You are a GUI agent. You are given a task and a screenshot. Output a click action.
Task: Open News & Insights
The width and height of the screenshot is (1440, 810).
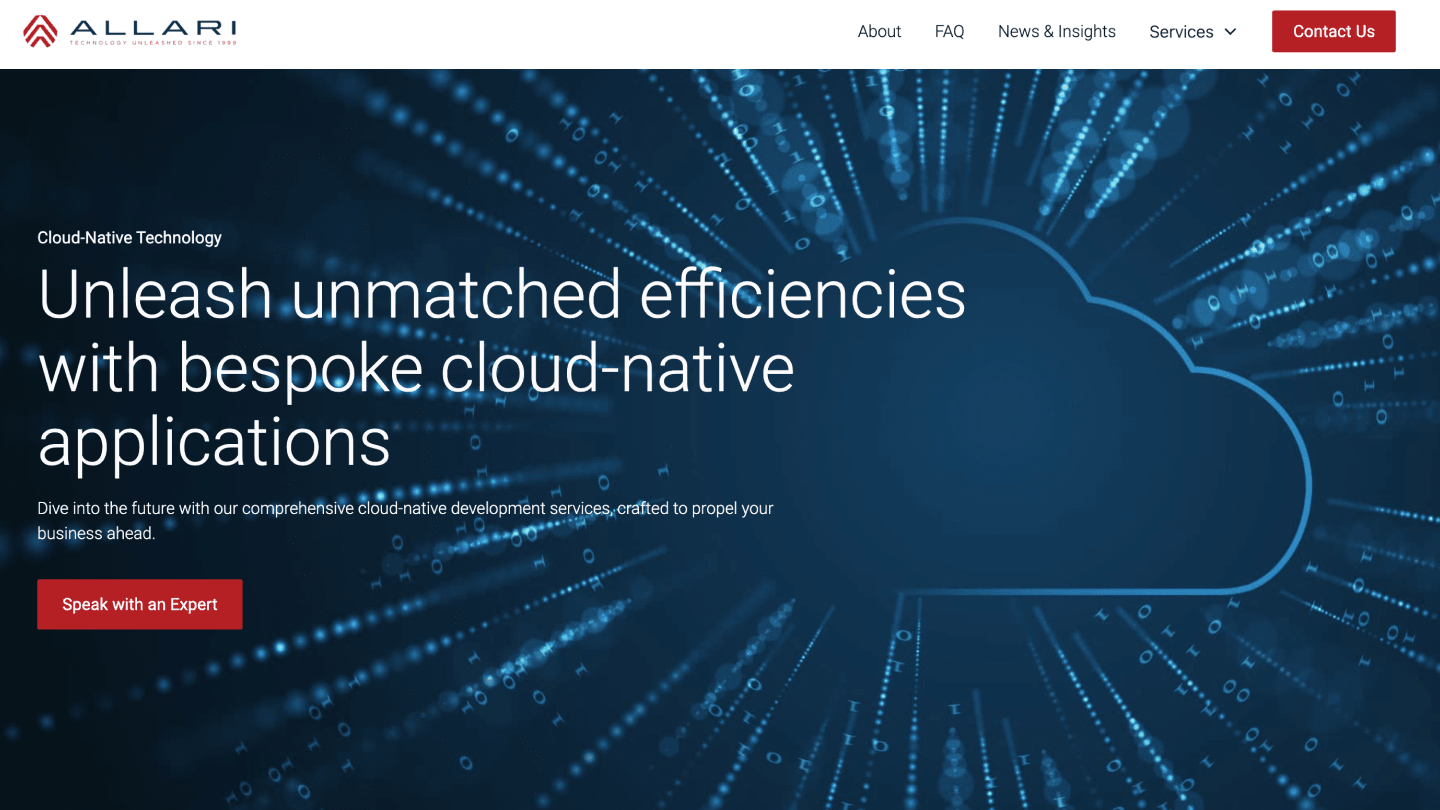click(1056, 31)
